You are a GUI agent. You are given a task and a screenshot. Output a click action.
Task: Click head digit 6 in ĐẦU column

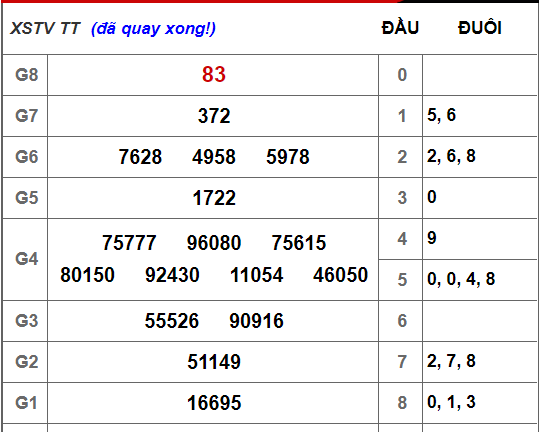click(402, 321)
